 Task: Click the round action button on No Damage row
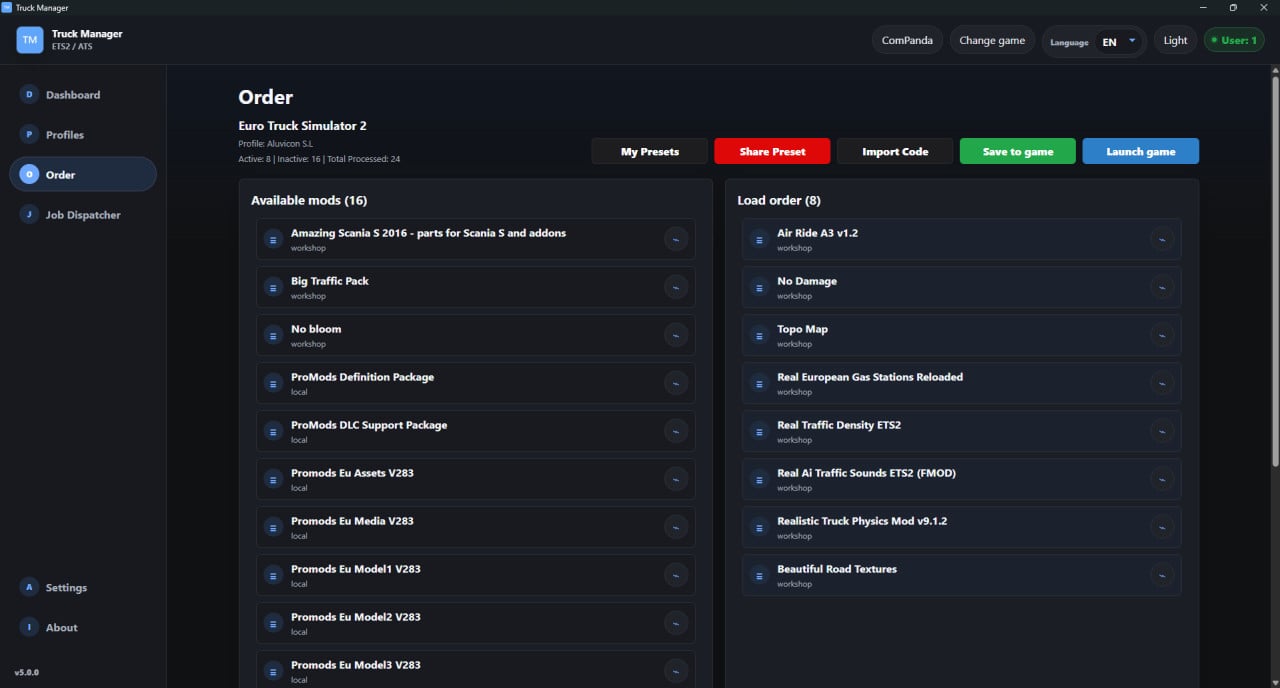coord(1162,287)
